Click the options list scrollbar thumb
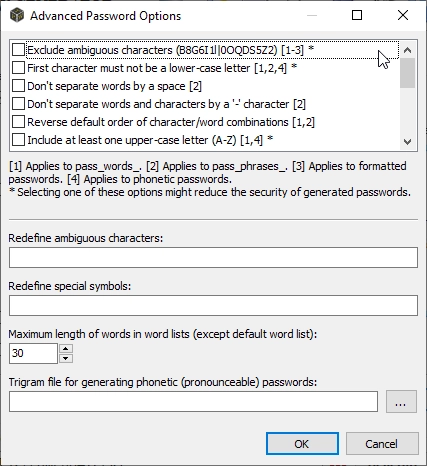 click(407, 73)
